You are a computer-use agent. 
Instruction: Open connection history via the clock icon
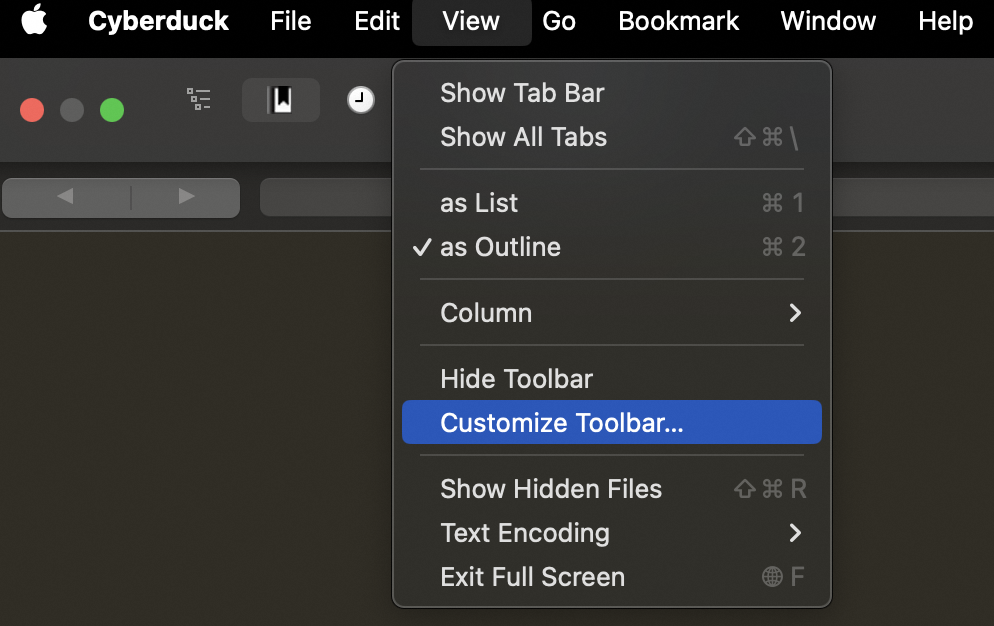pos(360,100)
